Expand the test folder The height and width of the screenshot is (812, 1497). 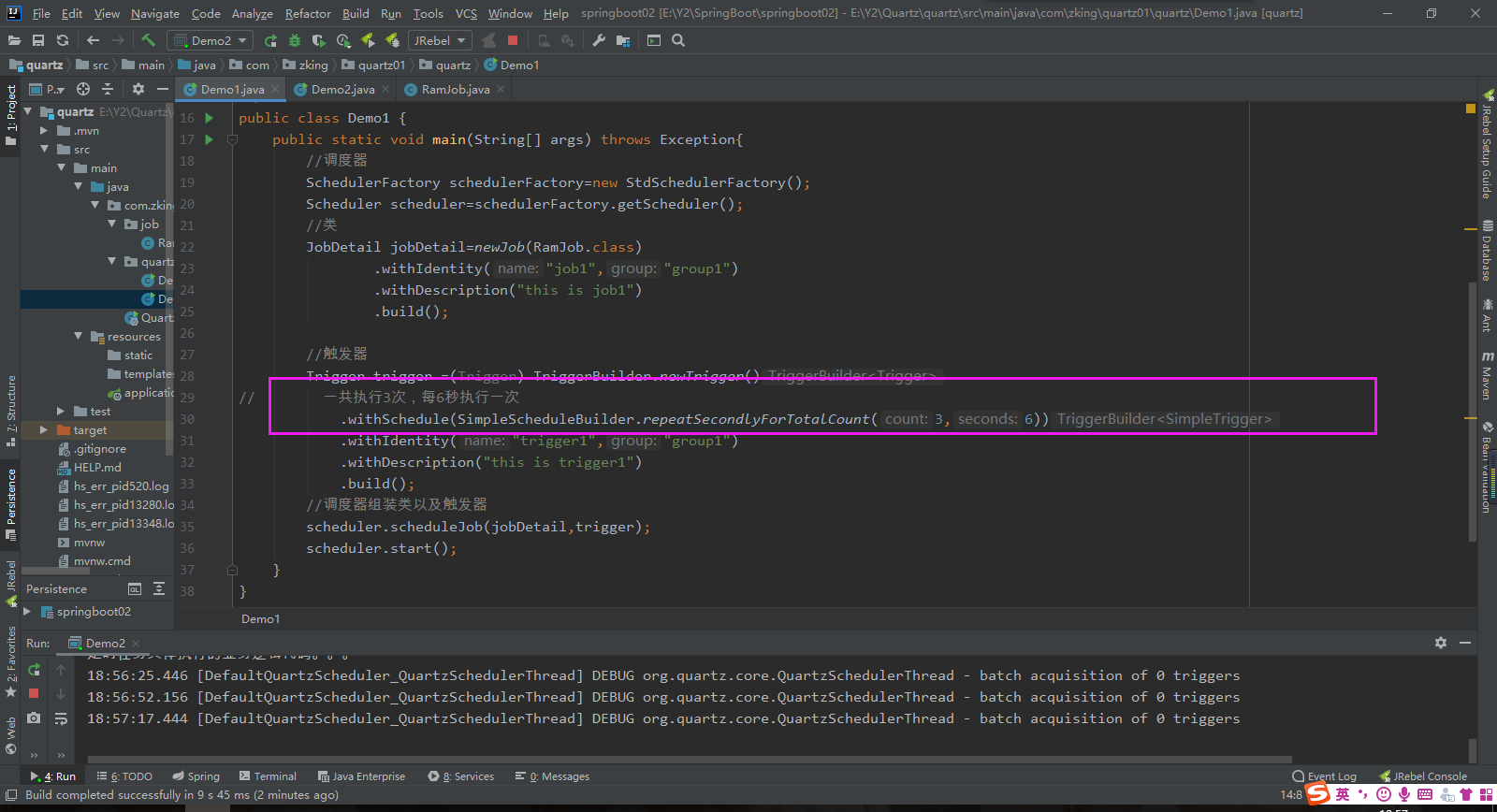coord(61,412)
